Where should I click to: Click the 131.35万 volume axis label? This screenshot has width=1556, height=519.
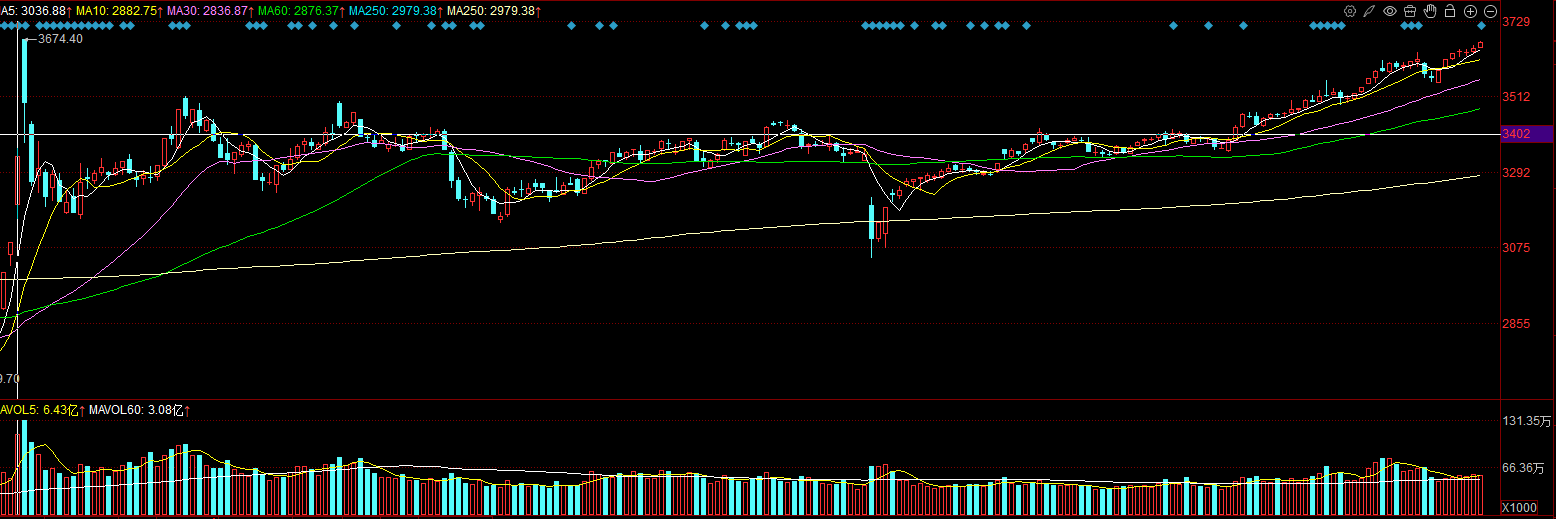coord(1526,421)
